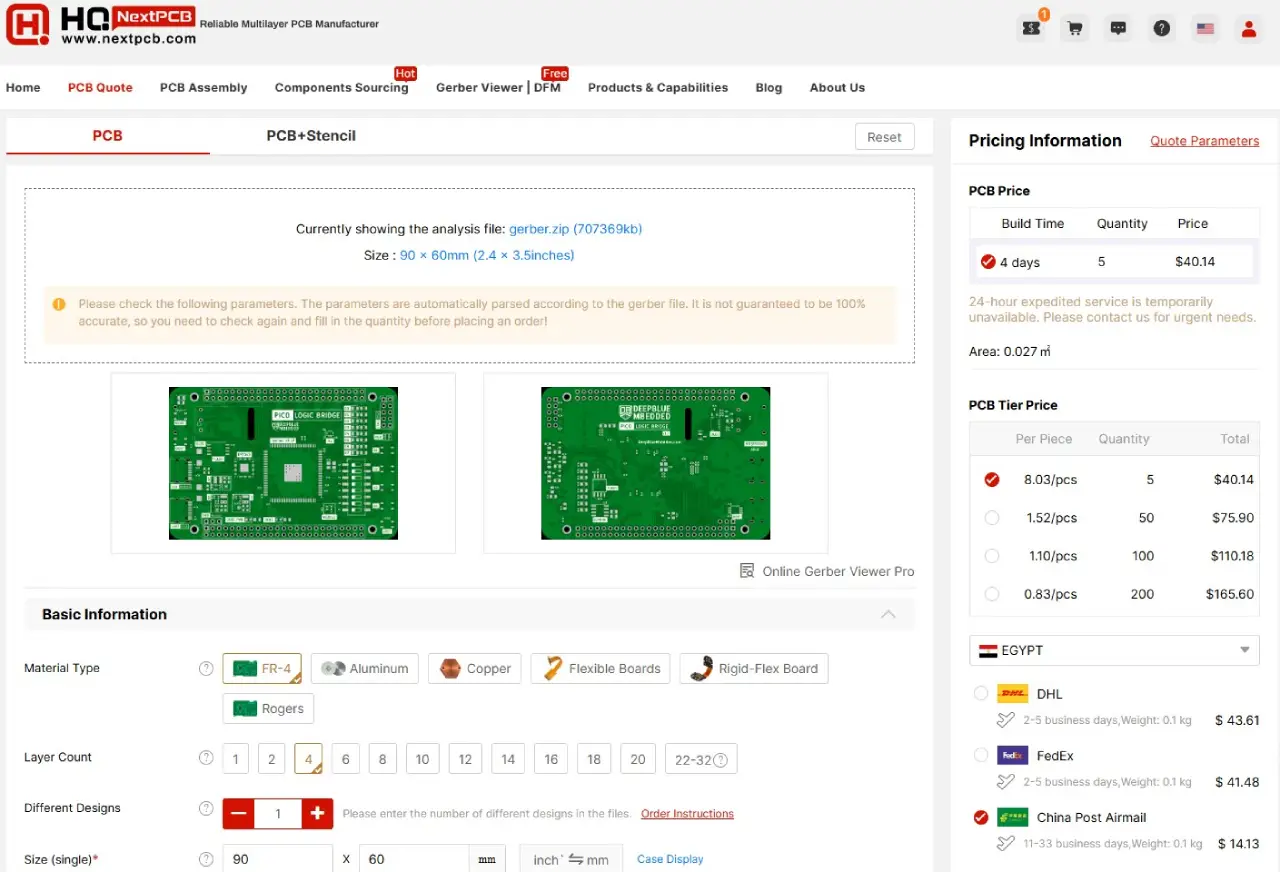Select layer count 6
The height and width of the screenshot is (872, 1280).
pos(345,759)
